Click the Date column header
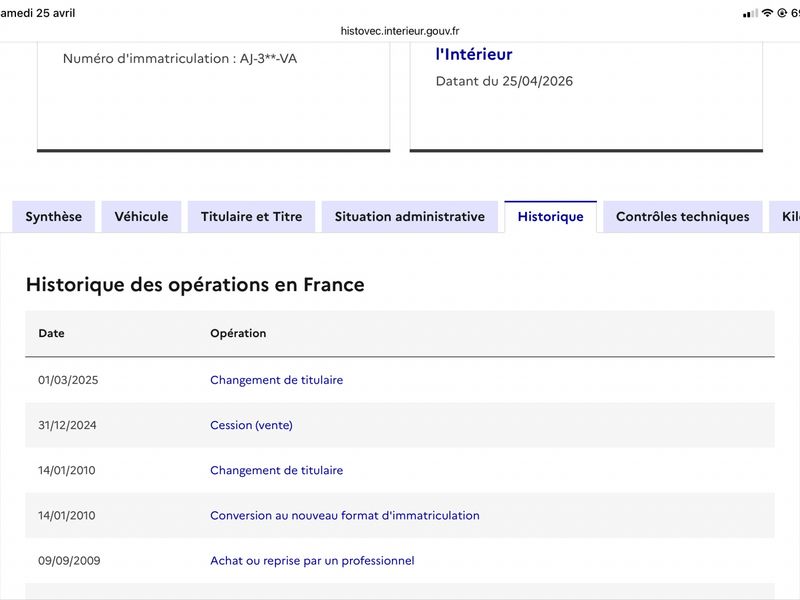The width and height of the screenshot is (800, 600). pos(51,333)
